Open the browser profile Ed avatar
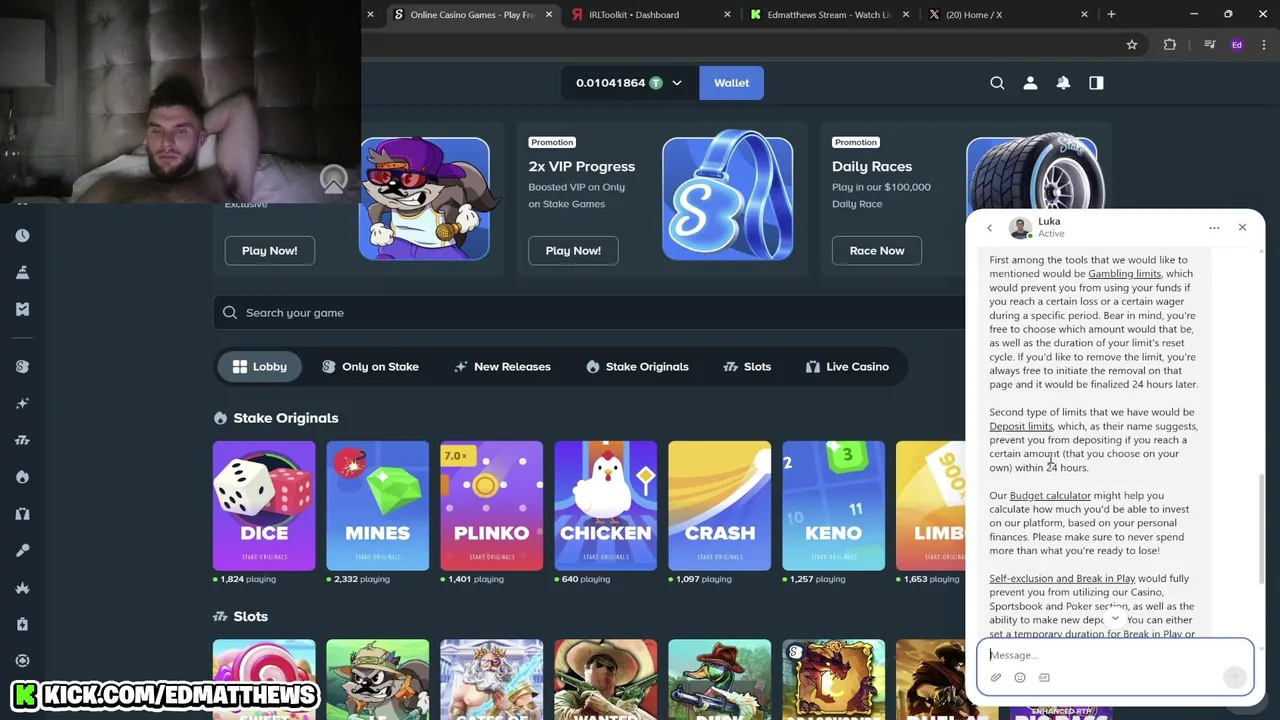The height and width of the screenshot is (720, 1280). coord(1237,44)
